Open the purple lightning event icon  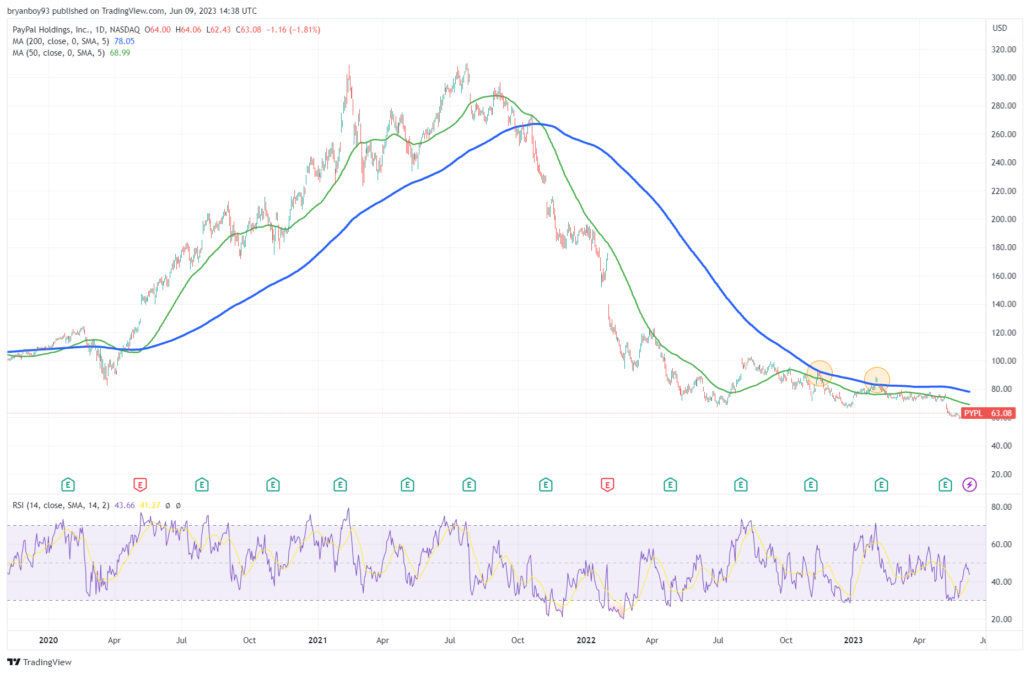tap(967, 483)
